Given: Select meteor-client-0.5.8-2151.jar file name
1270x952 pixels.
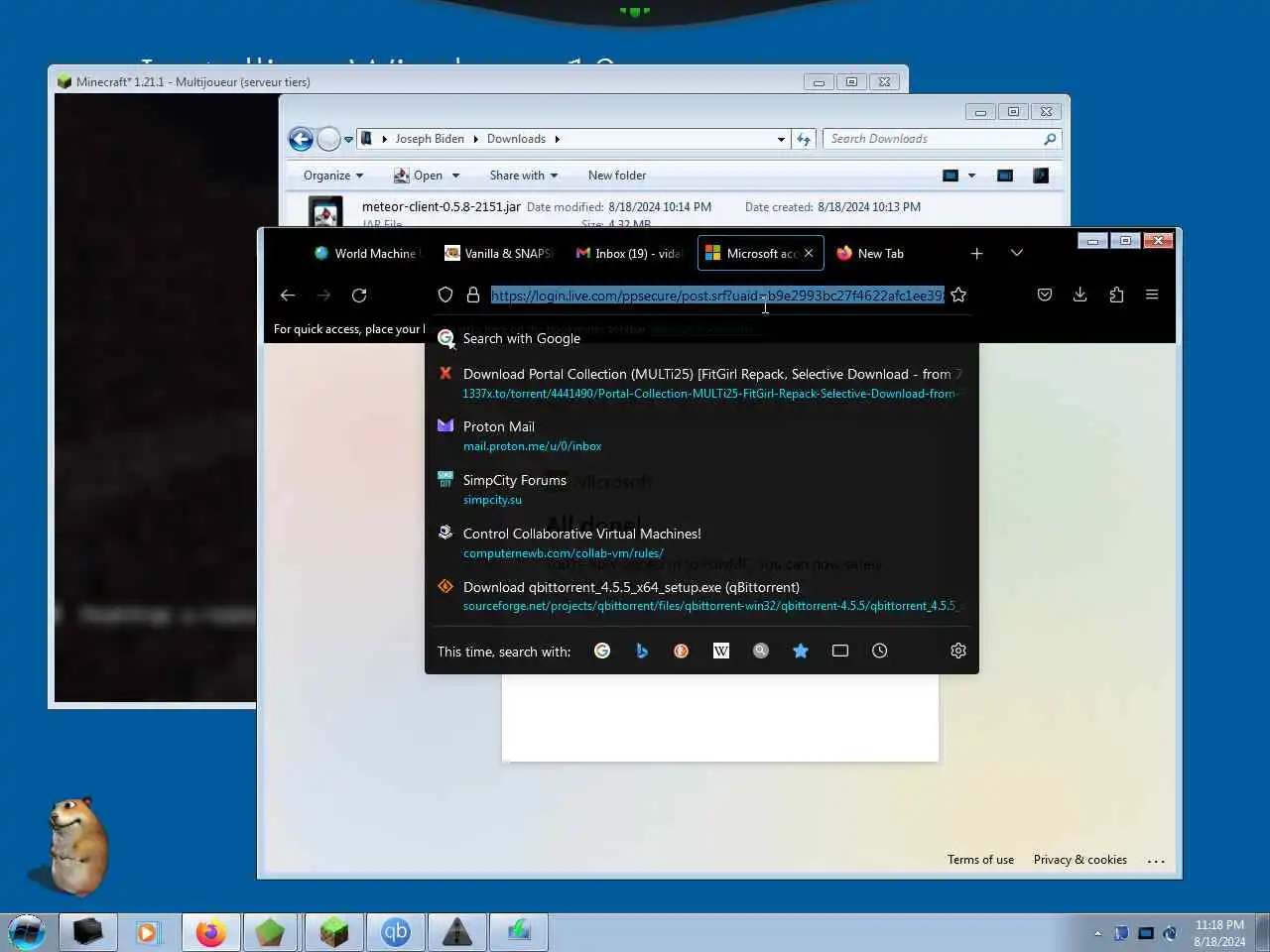Looking at the screenshot, I should [x=442, y=206].
